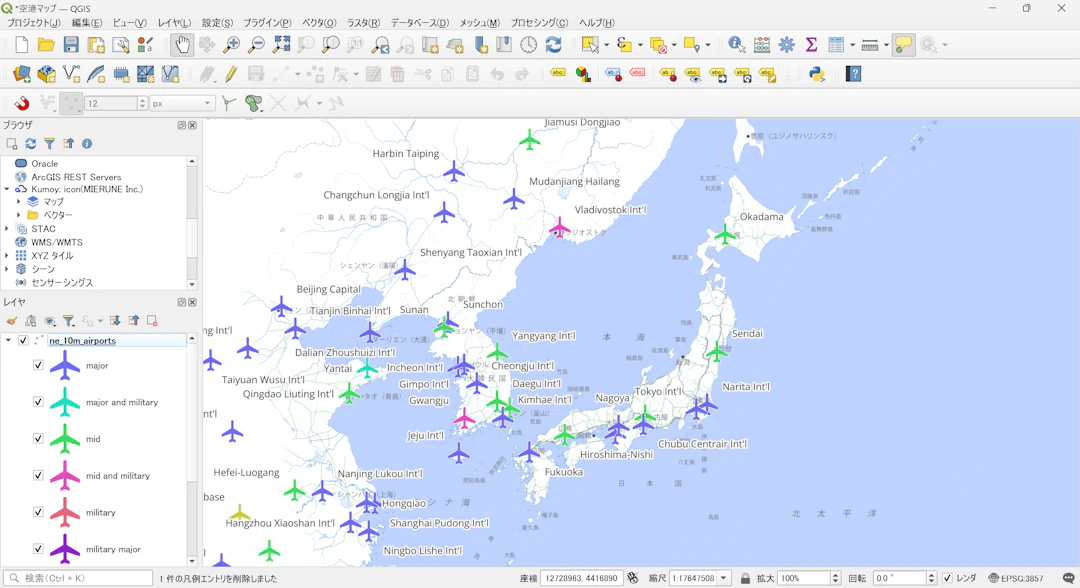Toggle the snapping magnet icon

[21, 103]
